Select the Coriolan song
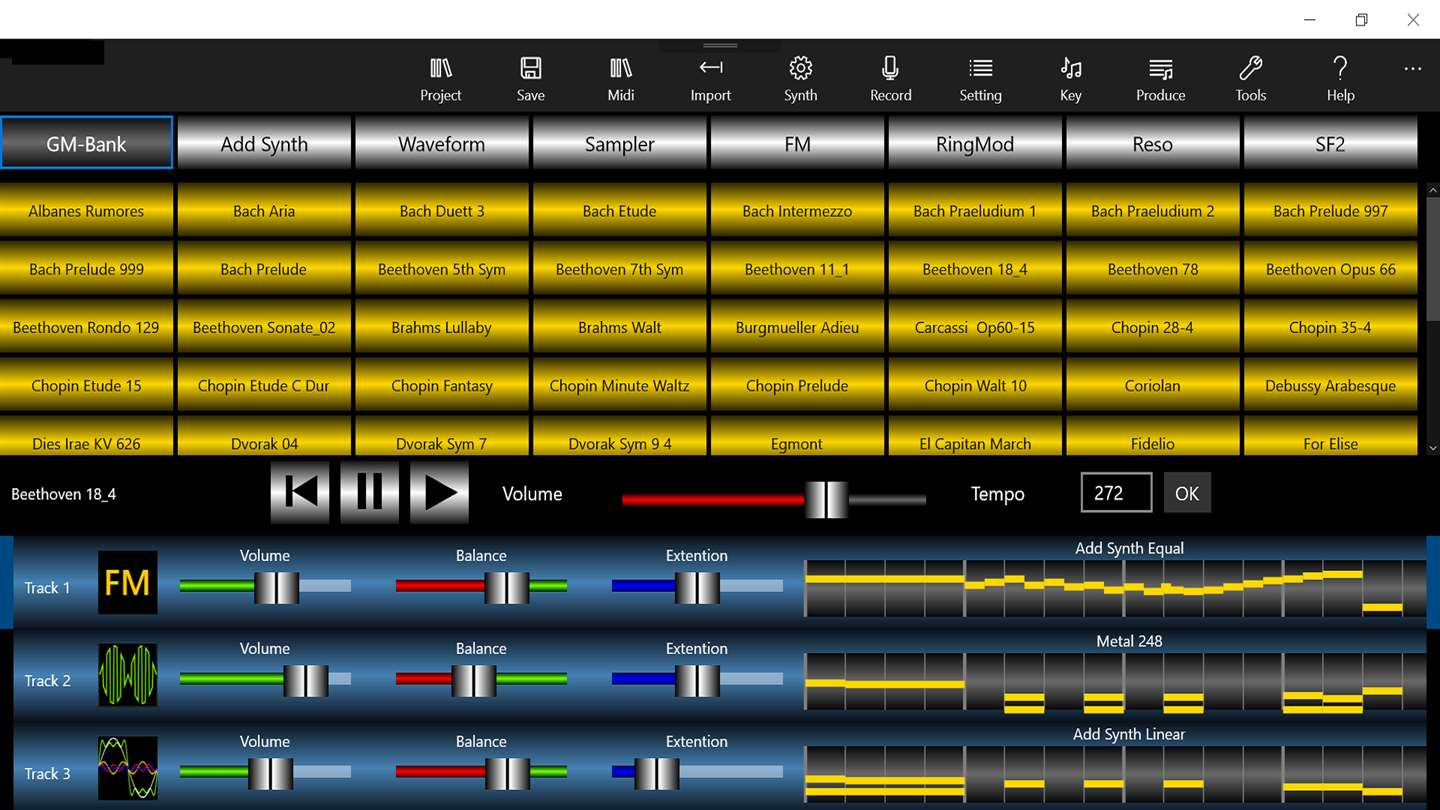Image resolution: width=1440 pixels, height=810 pixels. point(1153,384)
